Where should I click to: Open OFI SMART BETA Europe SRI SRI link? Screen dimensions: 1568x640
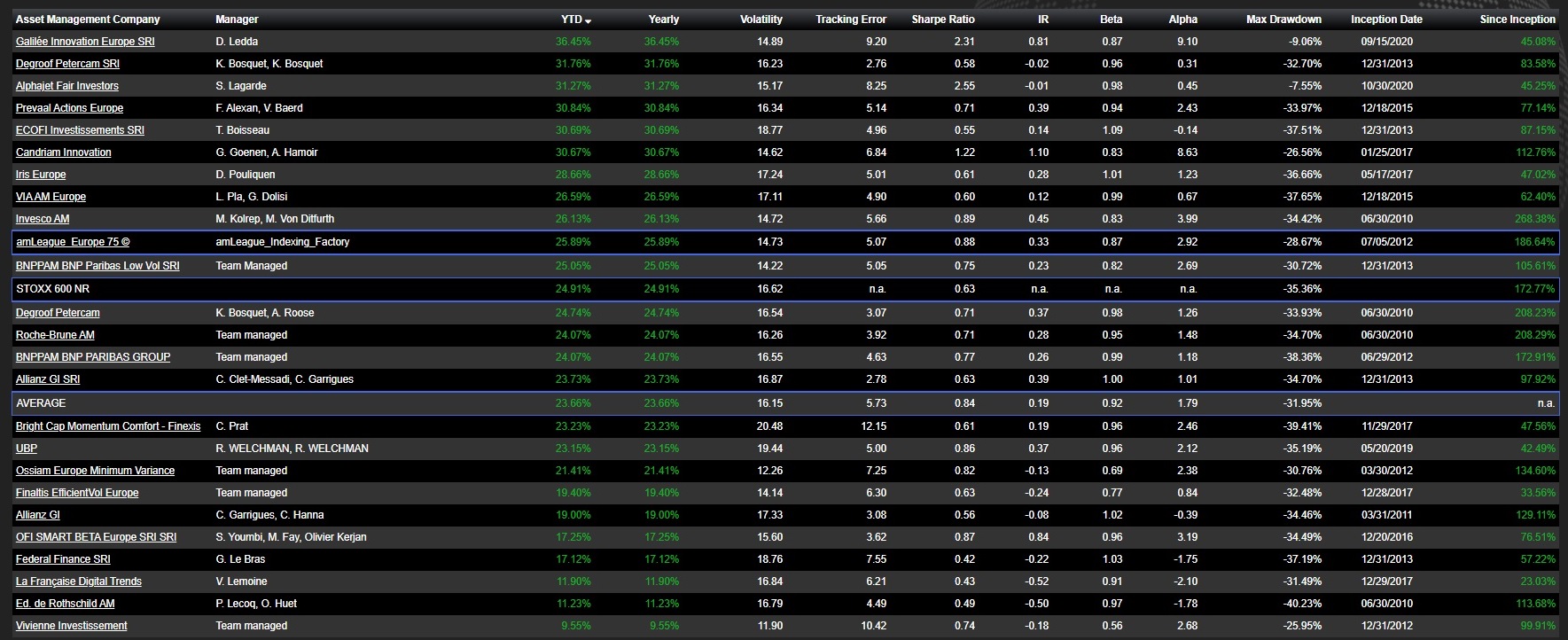pyautogui.click(x=96, y=537)
